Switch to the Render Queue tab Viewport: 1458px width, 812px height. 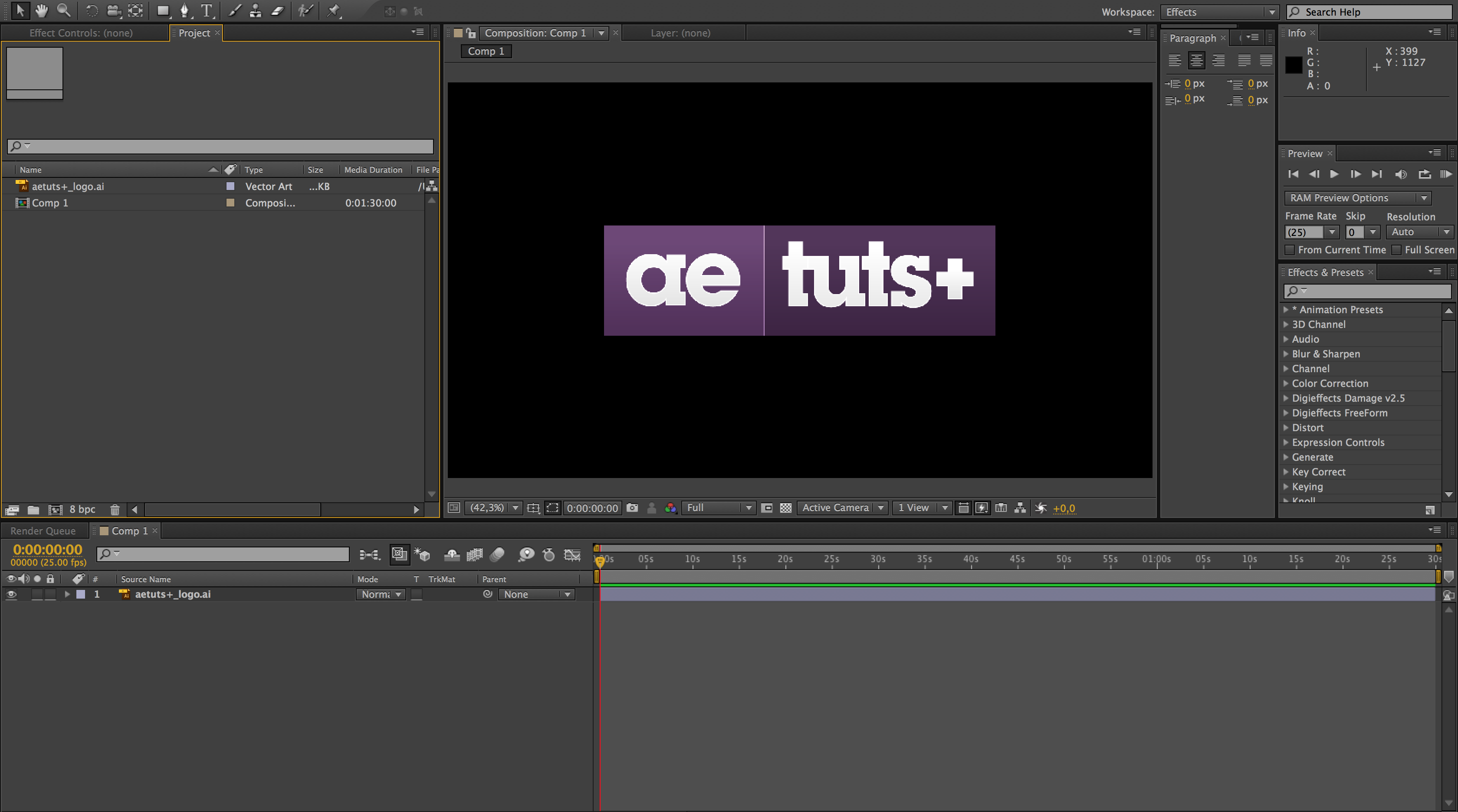click(x=43, y=531)
